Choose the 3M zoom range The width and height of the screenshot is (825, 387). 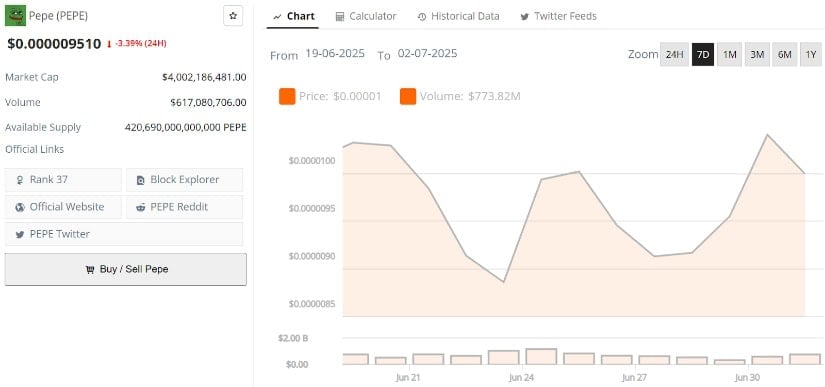click(757, 54)
